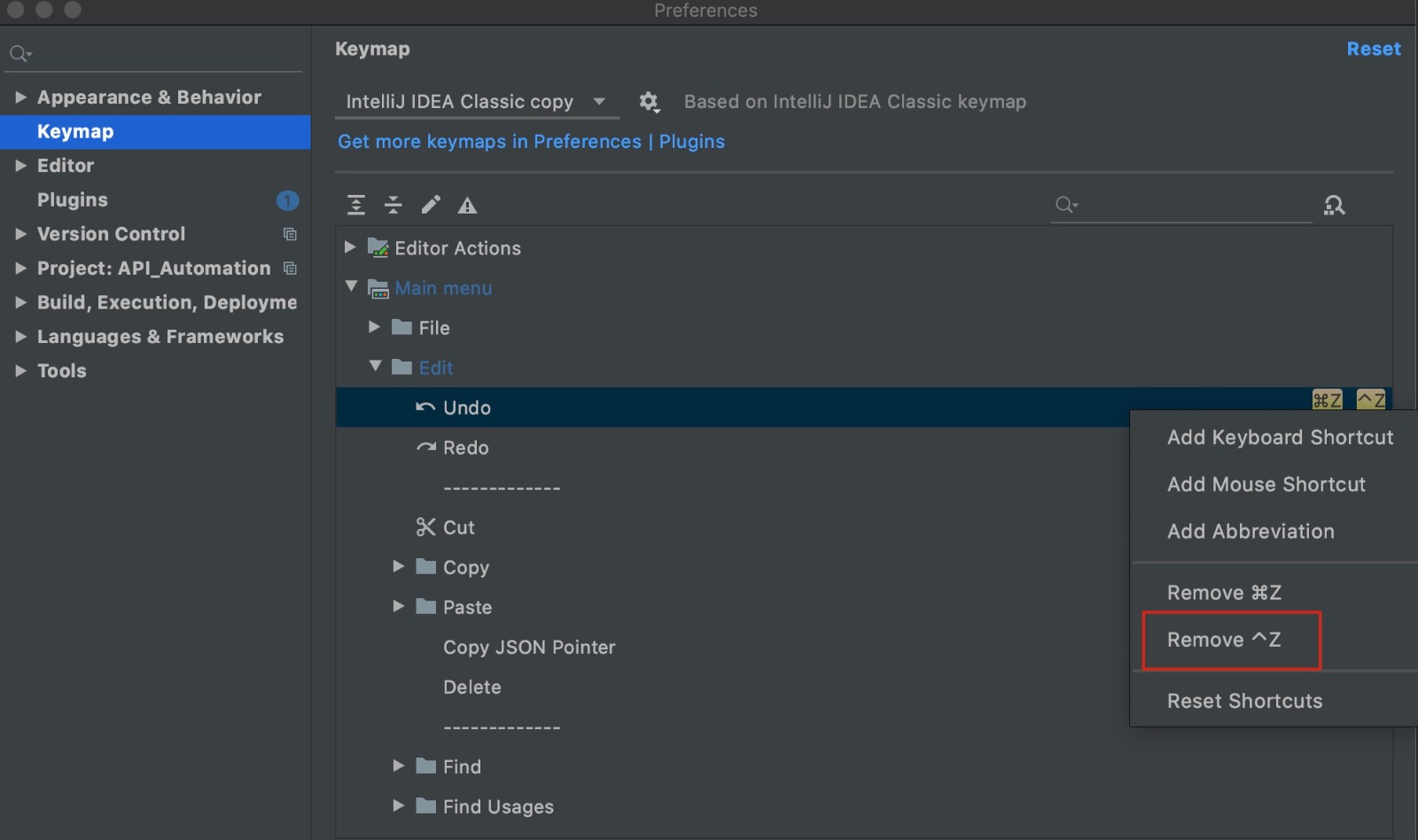Select Remove ^Z from context menu
Viewport: 1418px width, 840px height.
[1274, 640]
